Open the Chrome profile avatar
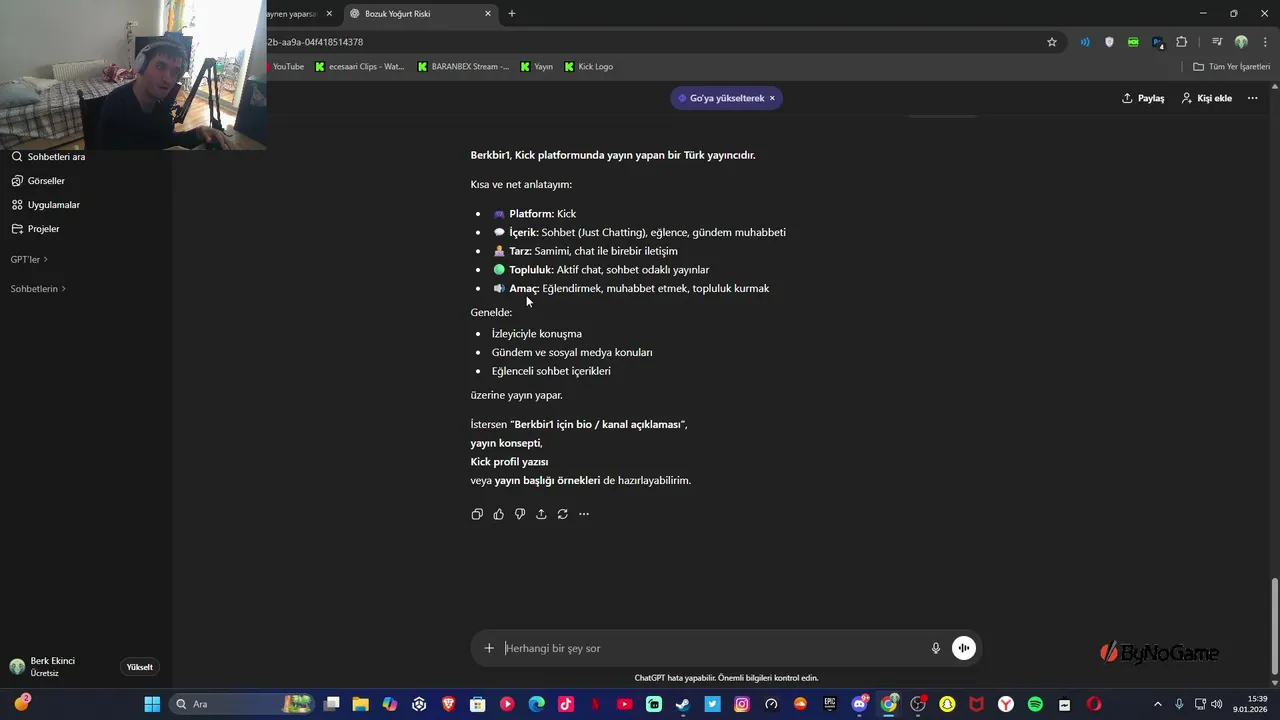The height and width of the screenshot is (720, 1280). 1241,42
